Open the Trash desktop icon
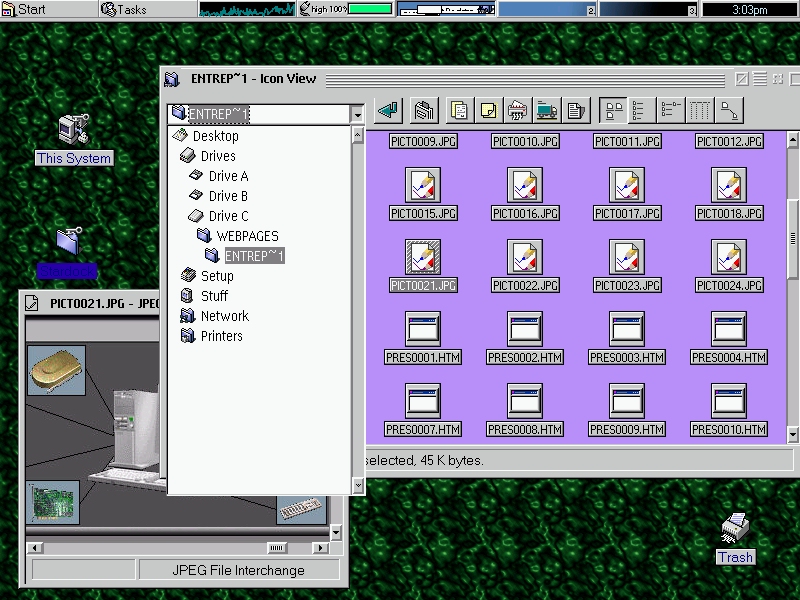The height and width of the screenshot is (600, 800). pyautogui.click(x=735, y=538)
